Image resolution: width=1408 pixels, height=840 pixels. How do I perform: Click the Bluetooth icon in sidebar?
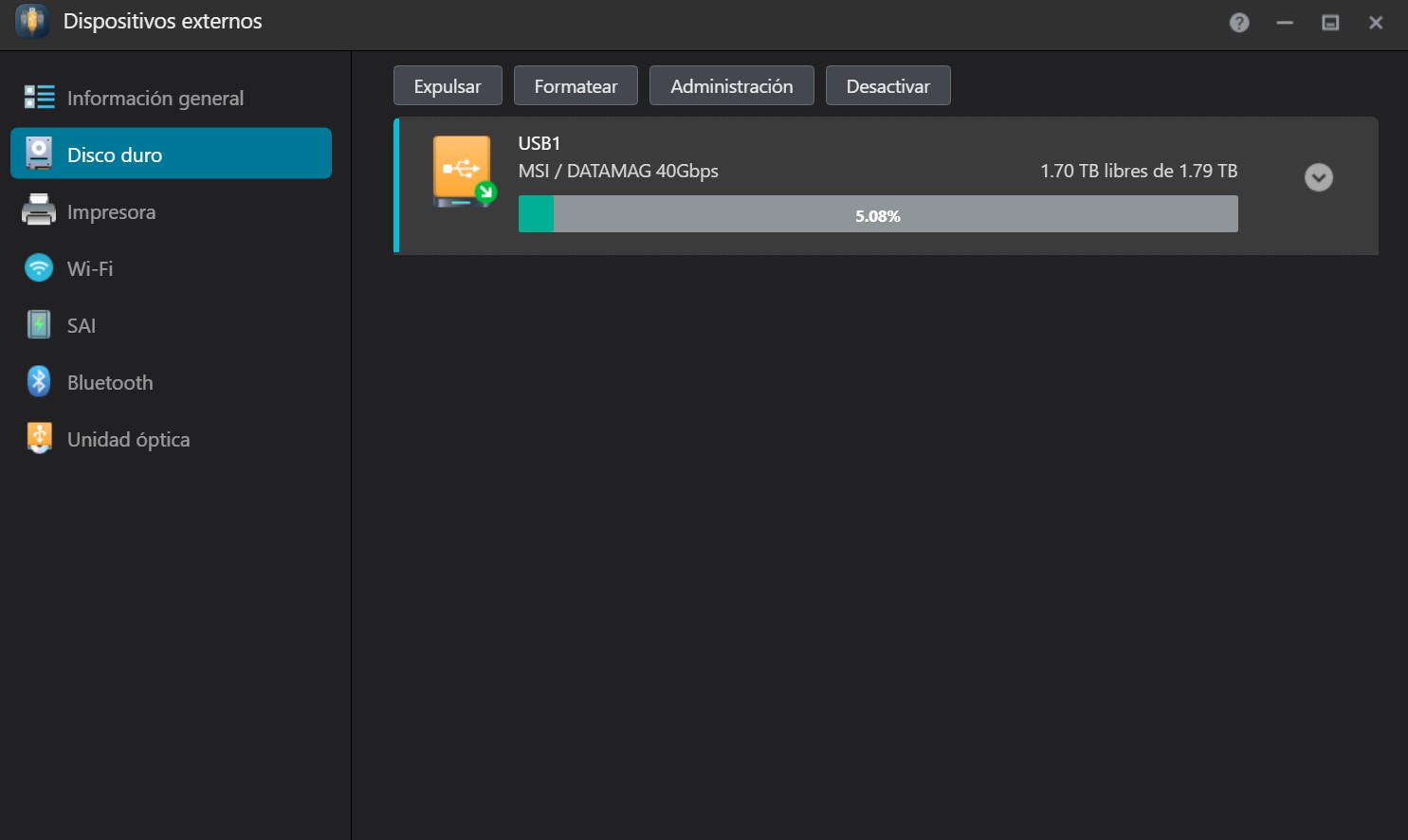[39, 381]
